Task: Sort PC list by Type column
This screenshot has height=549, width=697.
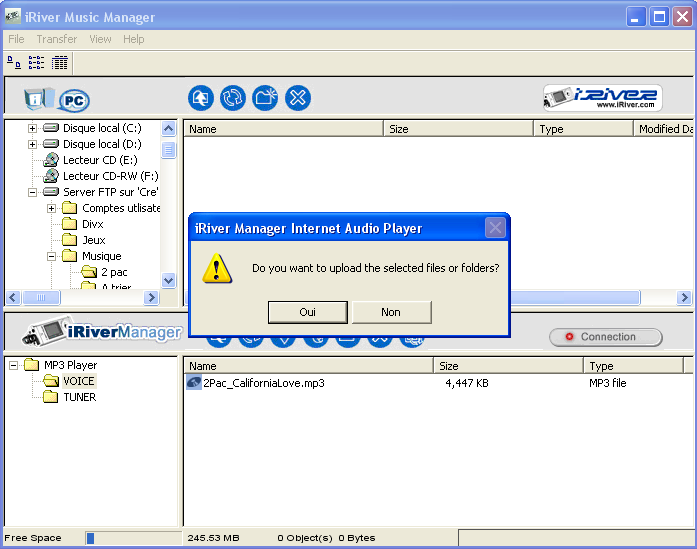Action: (583, 129)
